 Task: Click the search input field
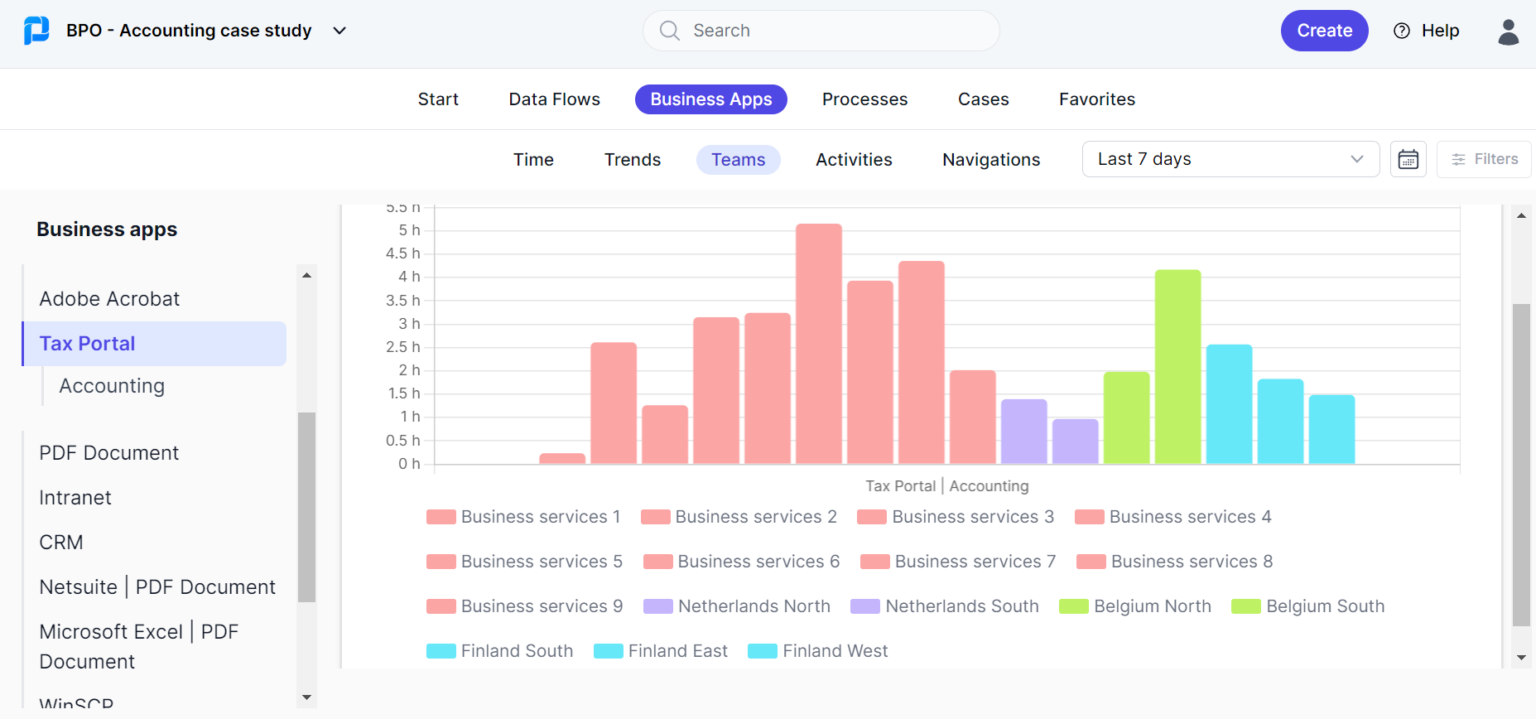[820, 31]
